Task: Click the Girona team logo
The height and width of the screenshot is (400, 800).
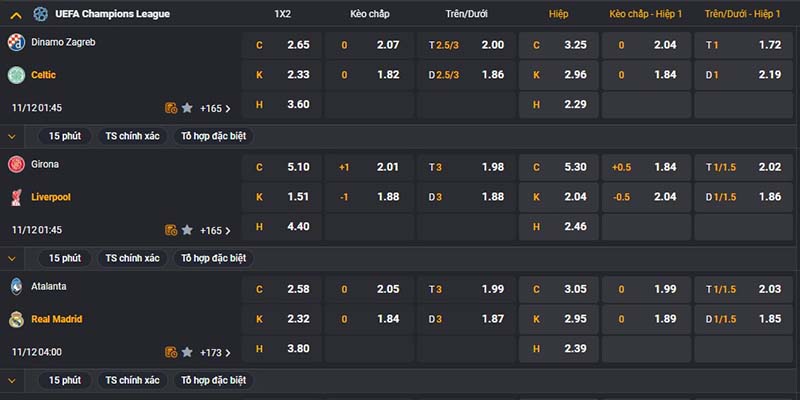Action: [16, 164]
